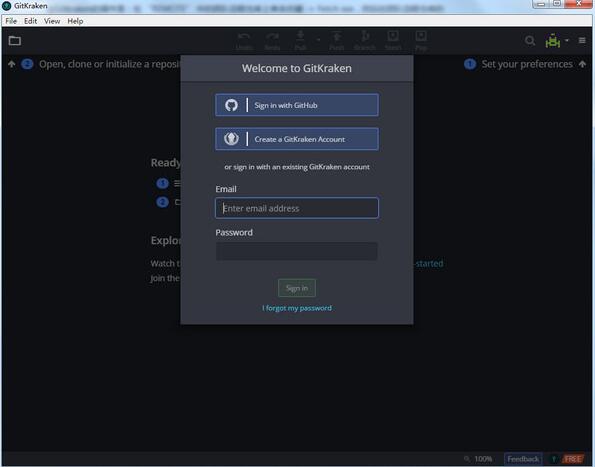The image size is (595, 467).
Task: Click step 1 badge under Ready heading
Action: click(x=162, y=184)
